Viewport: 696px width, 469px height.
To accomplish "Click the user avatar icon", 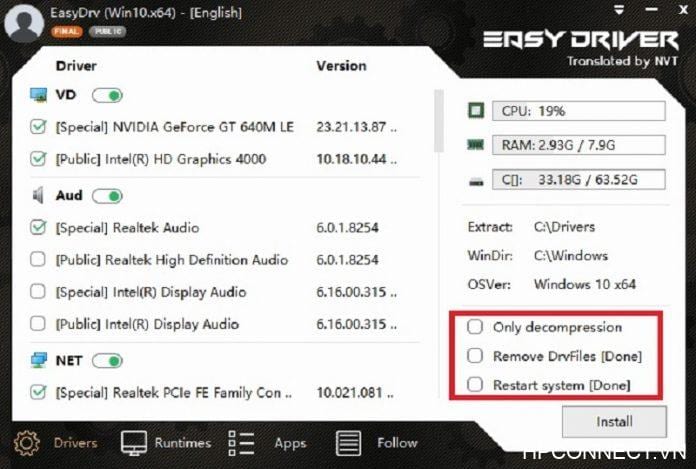I will 24,22.
